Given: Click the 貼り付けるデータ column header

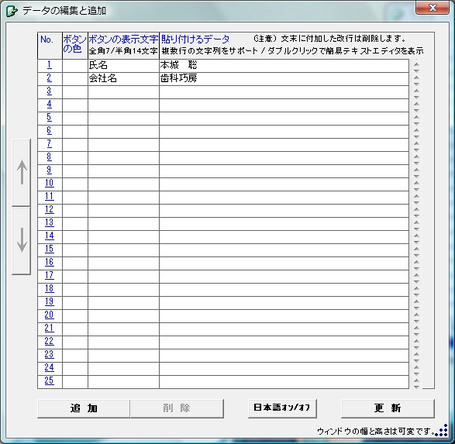Looking at the screenshot, I should tap(195, 39).
